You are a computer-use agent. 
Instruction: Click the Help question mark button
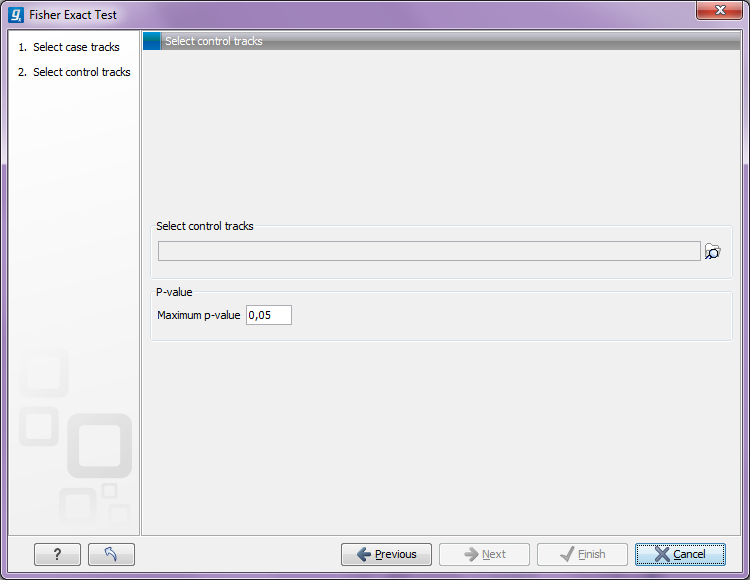[x=57, y=554]
